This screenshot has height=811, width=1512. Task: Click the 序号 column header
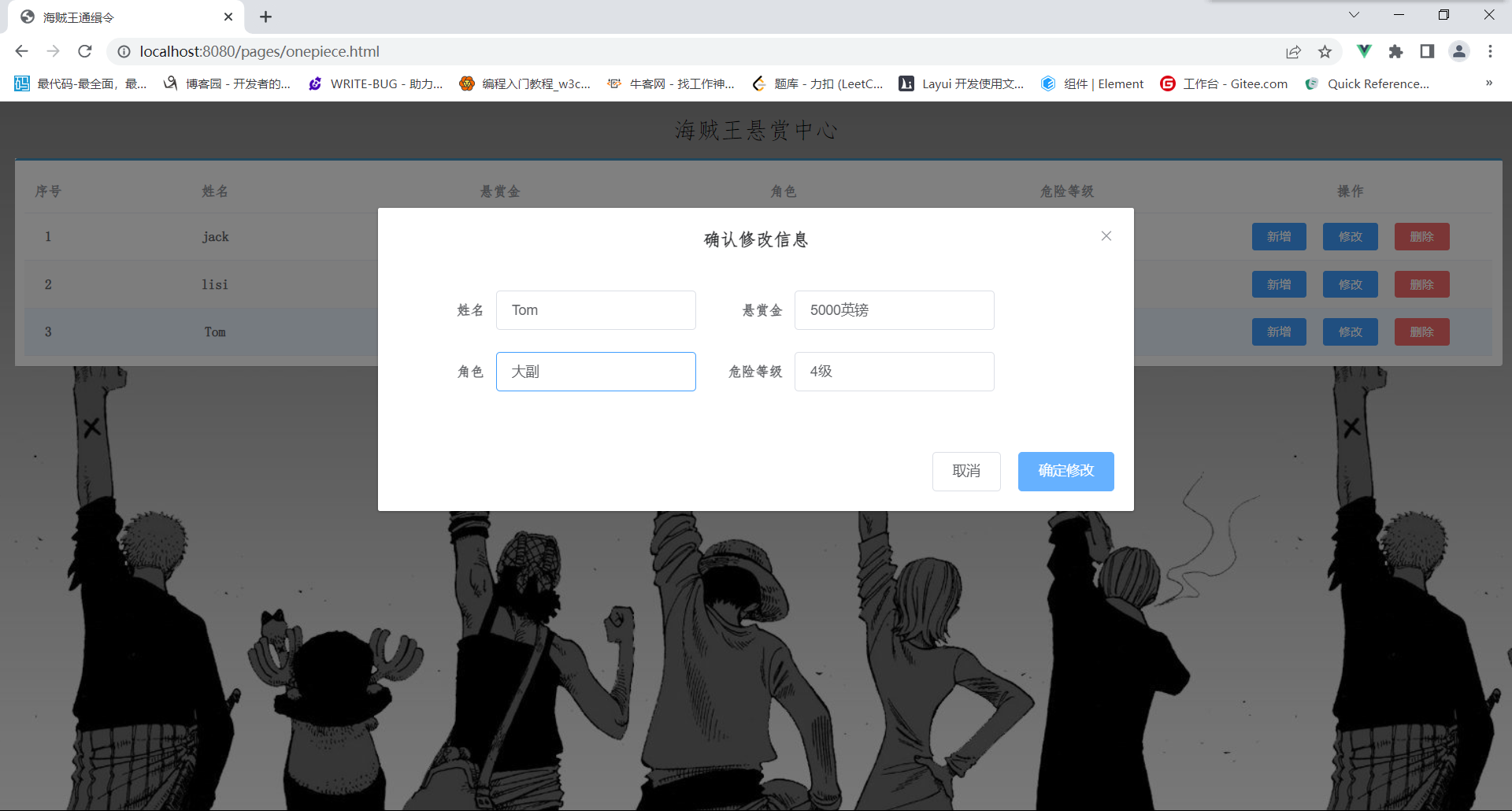(48, 191)
